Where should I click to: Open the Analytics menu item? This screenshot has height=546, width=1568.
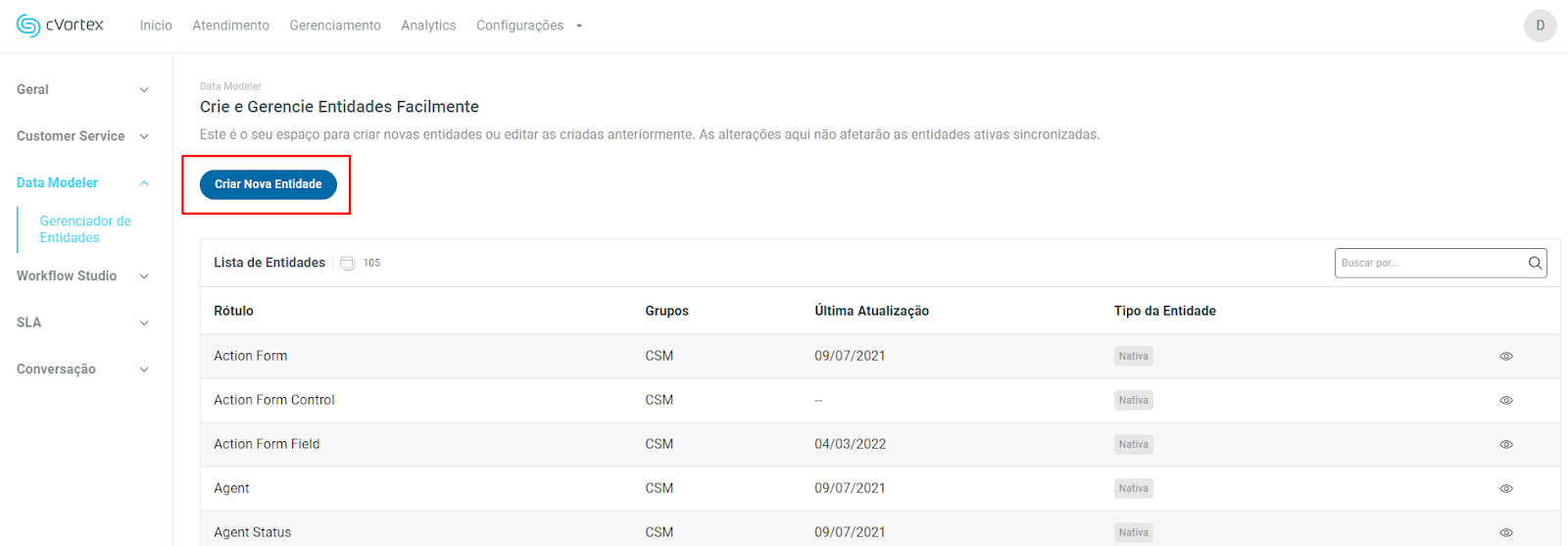coord(428,25)
